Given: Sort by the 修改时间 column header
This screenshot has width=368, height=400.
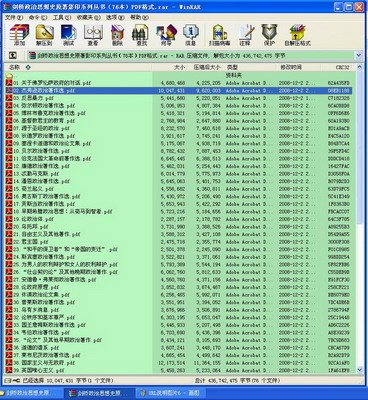Looking at the screenshot, I should pyautogui.click(x=299, y=67).
